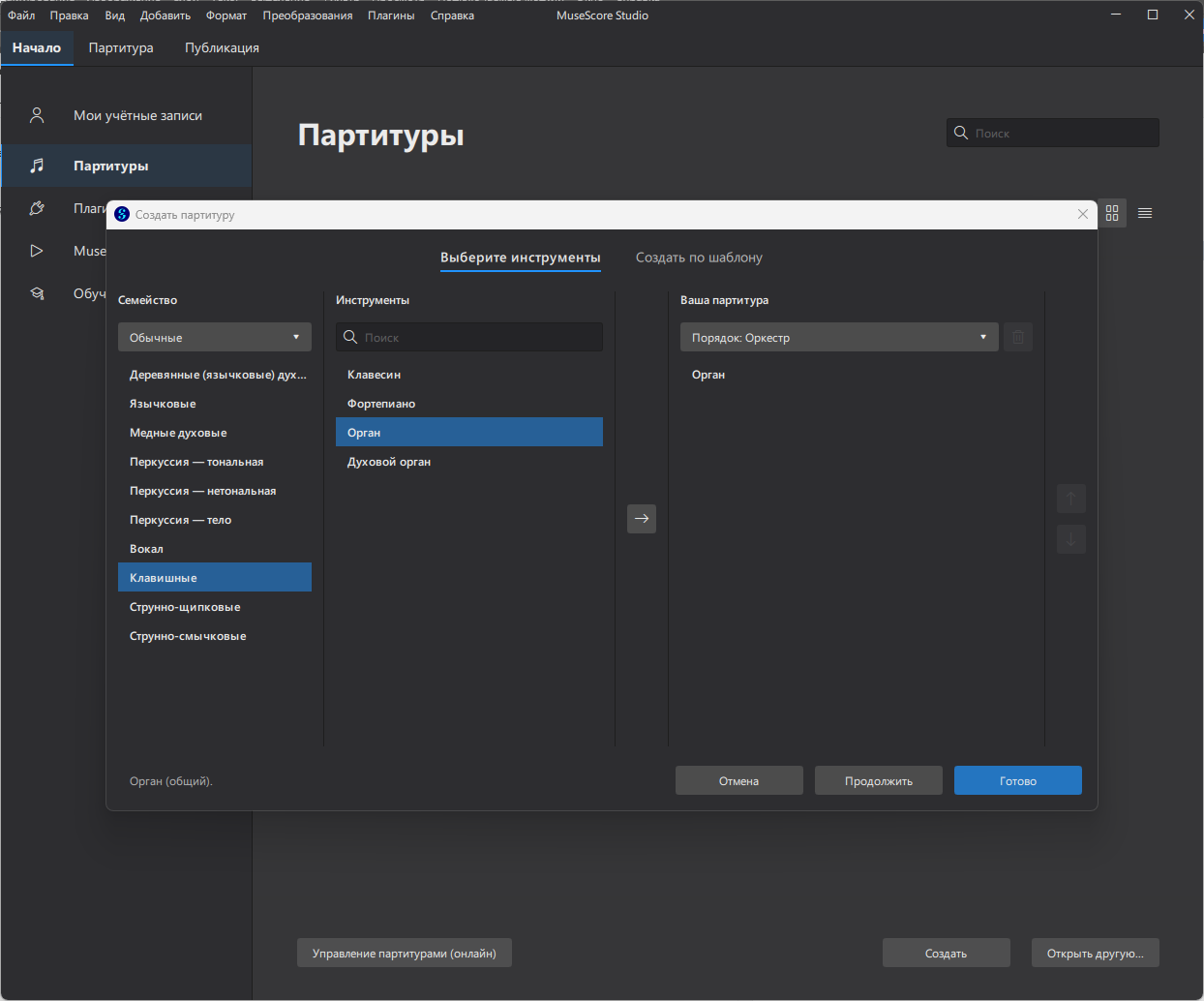Screen dimensions: 1204x1001
Task: Open the Файл menu
Action: 21,15
